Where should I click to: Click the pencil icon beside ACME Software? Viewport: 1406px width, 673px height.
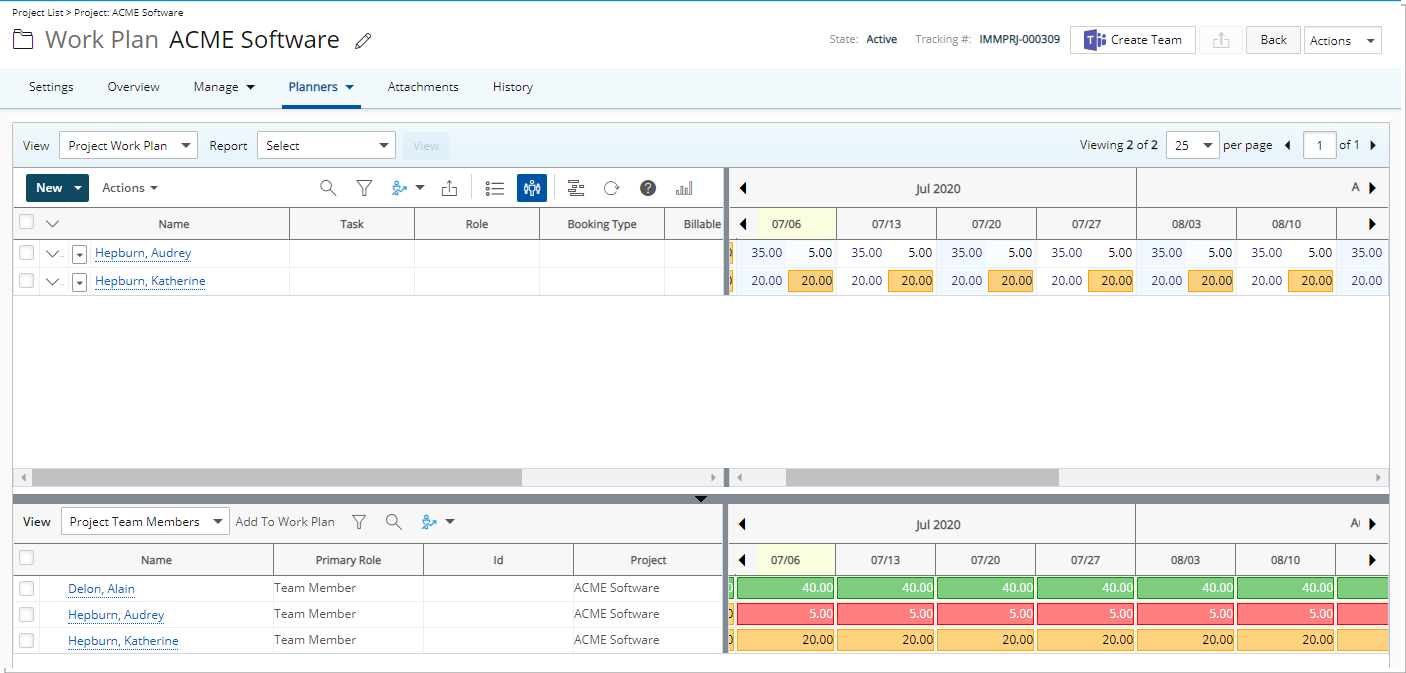coord(363,41)
